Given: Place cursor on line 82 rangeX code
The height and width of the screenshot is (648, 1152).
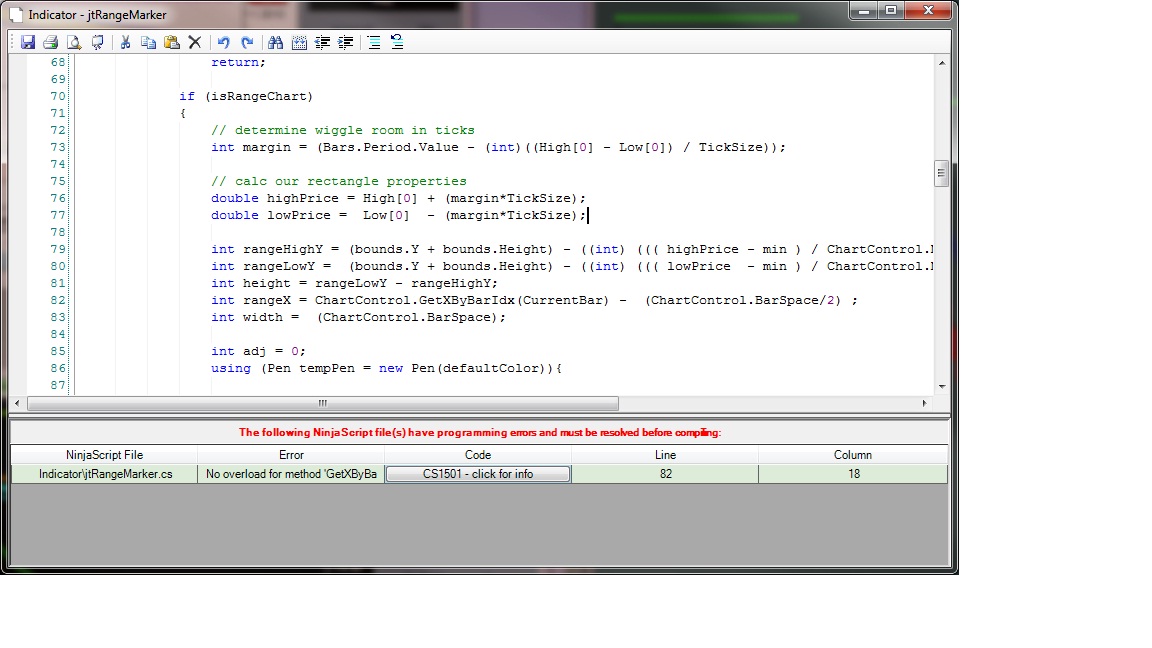Looking at the screenshot, I should tap(534, 300).
